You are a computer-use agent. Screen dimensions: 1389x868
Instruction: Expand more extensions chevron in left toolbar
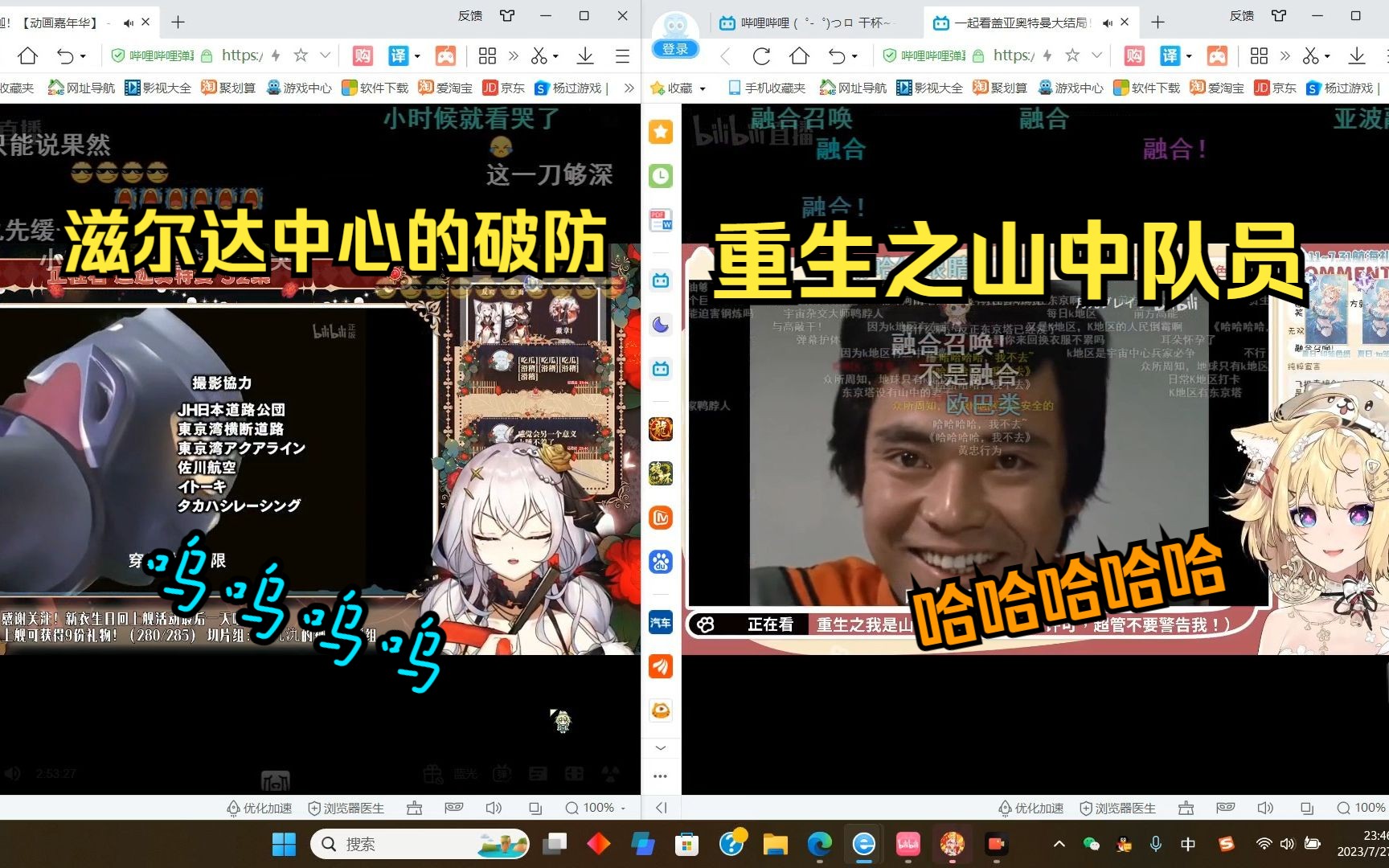(514, 55)
